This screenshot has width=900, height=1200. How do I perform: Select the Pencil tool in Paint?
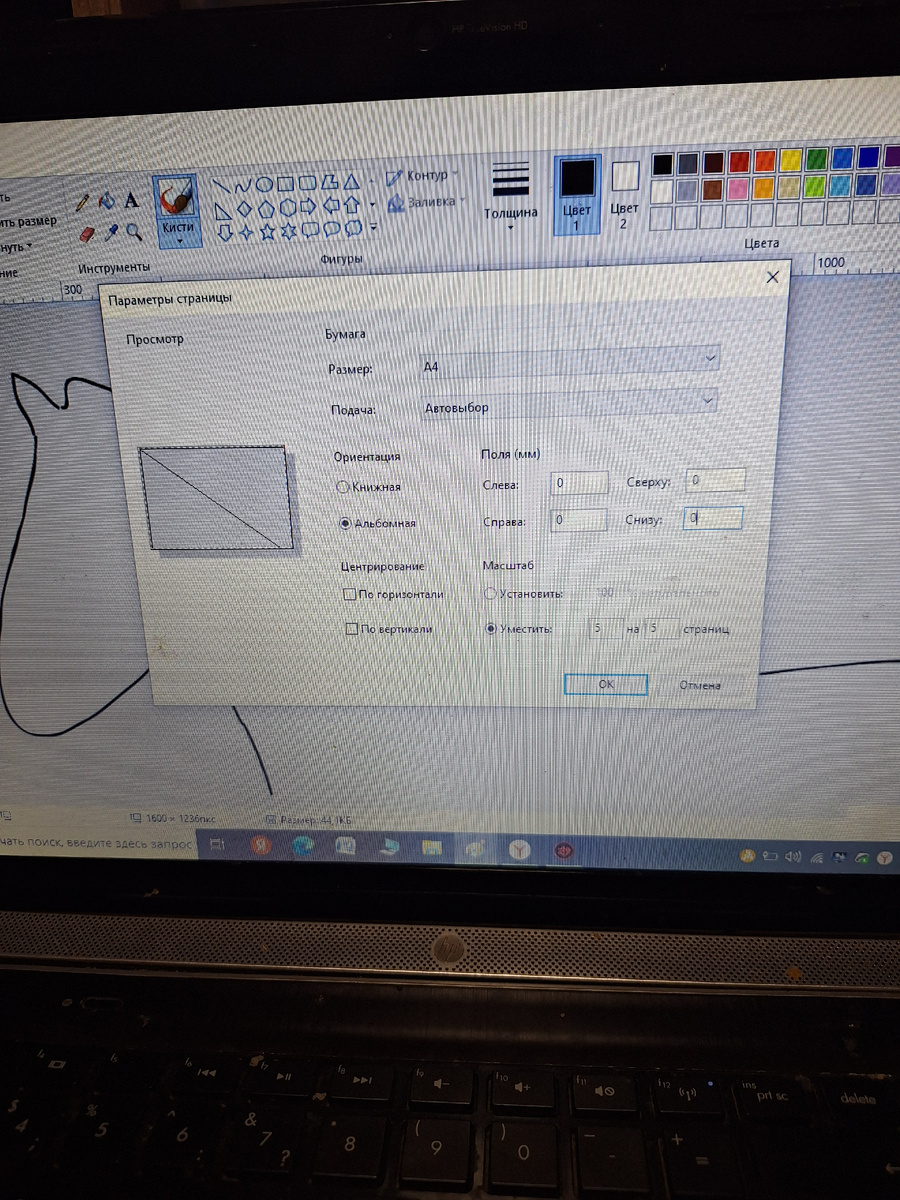pos(82,202)
